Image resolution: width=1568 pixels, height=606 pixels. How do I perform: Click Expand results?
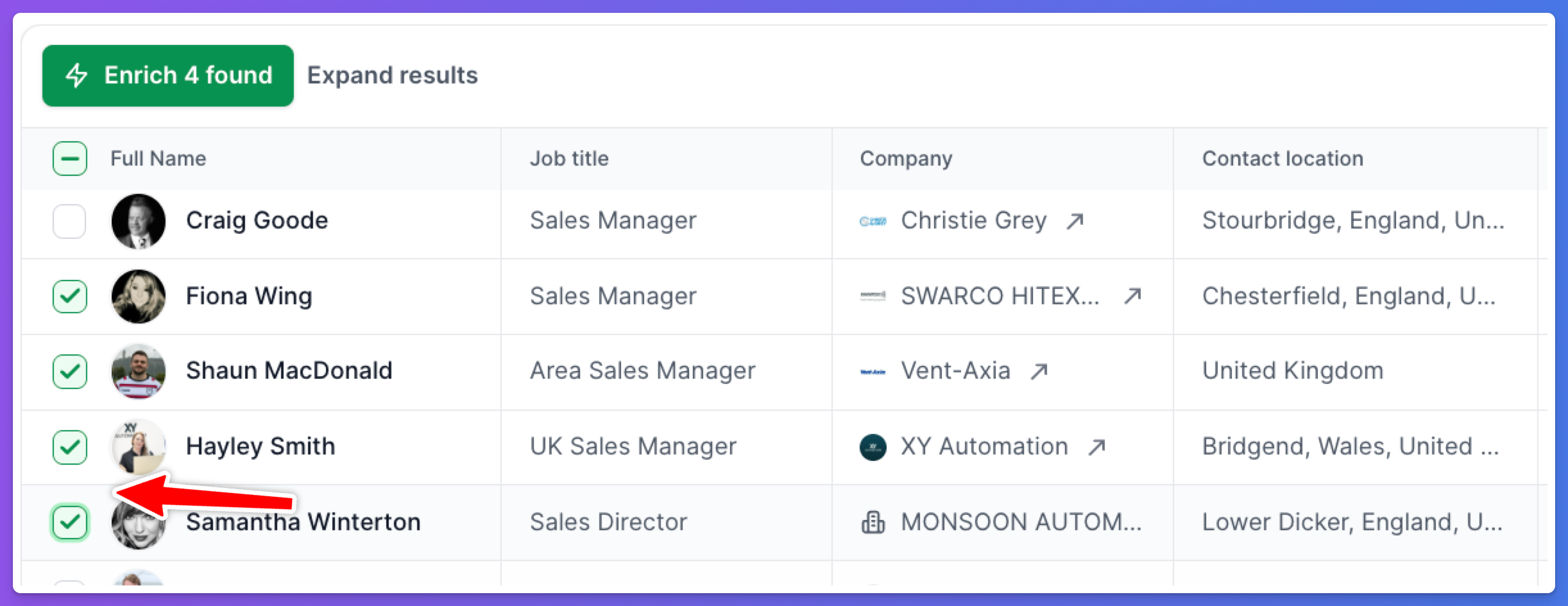pos(393,76)
